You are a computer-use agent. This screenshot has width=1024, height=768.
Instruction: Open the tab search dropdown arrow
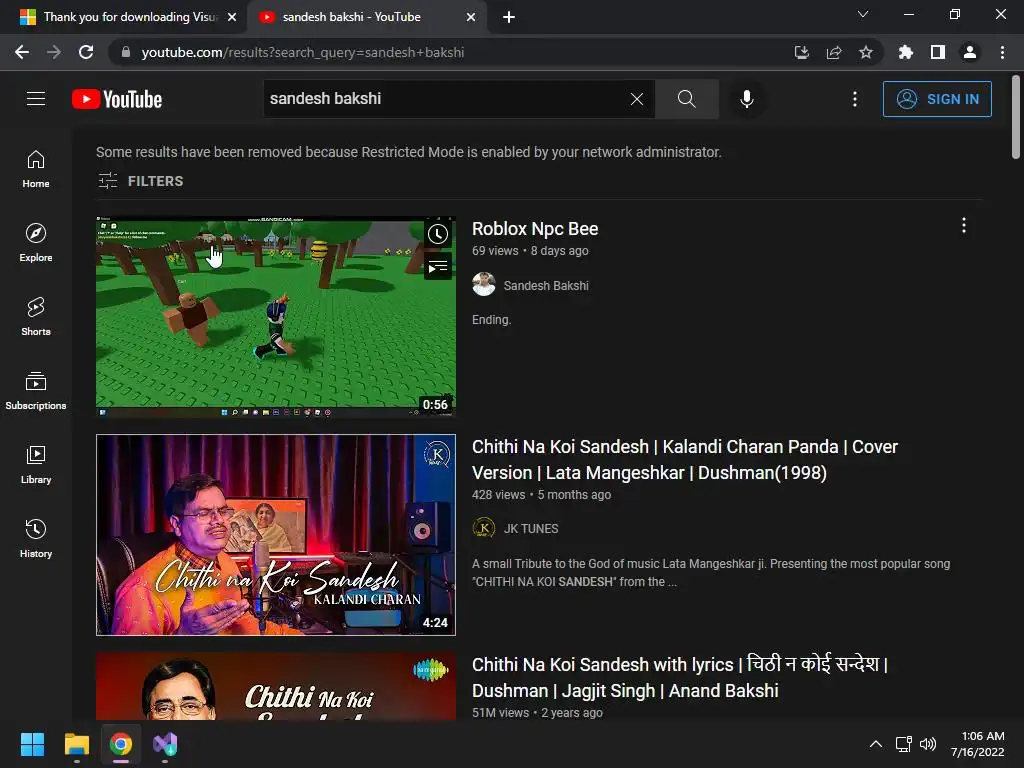click(x=863, y=14)
